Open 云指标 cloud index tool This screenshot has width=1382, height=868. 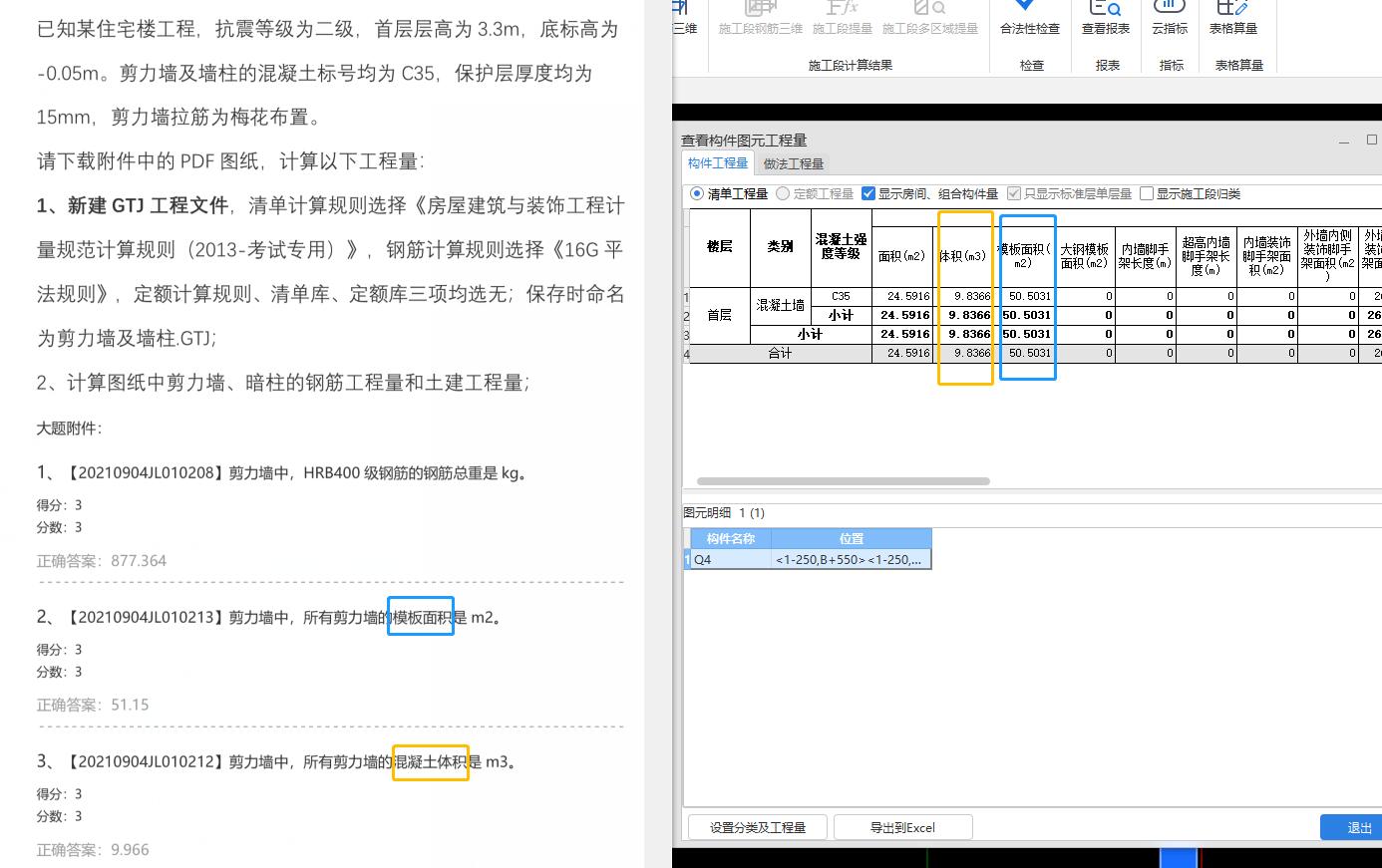click(x=1169, y=18)
